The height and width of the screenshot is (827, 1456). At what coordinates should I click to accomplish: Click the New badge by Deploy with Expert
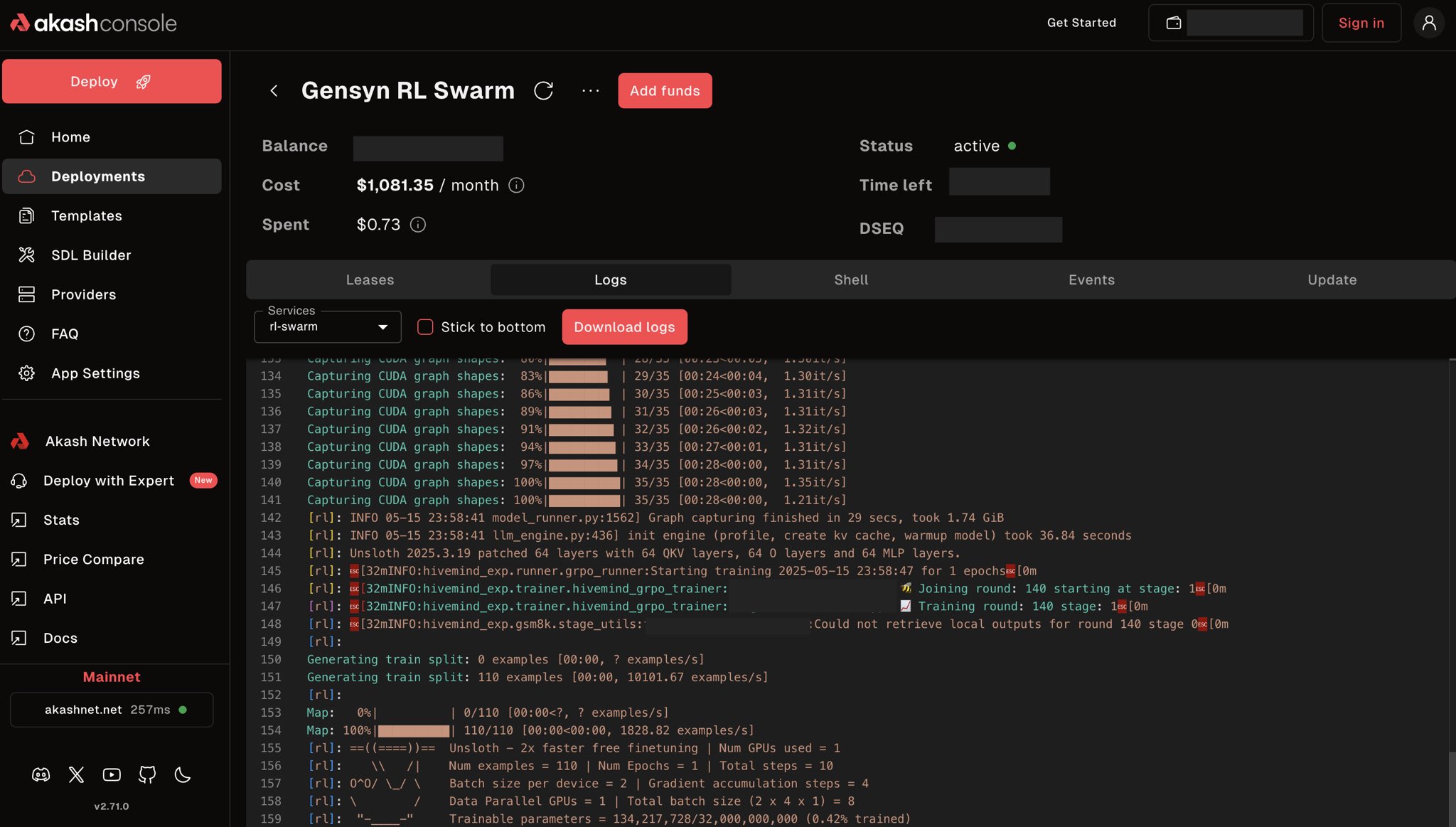(203, 480)
